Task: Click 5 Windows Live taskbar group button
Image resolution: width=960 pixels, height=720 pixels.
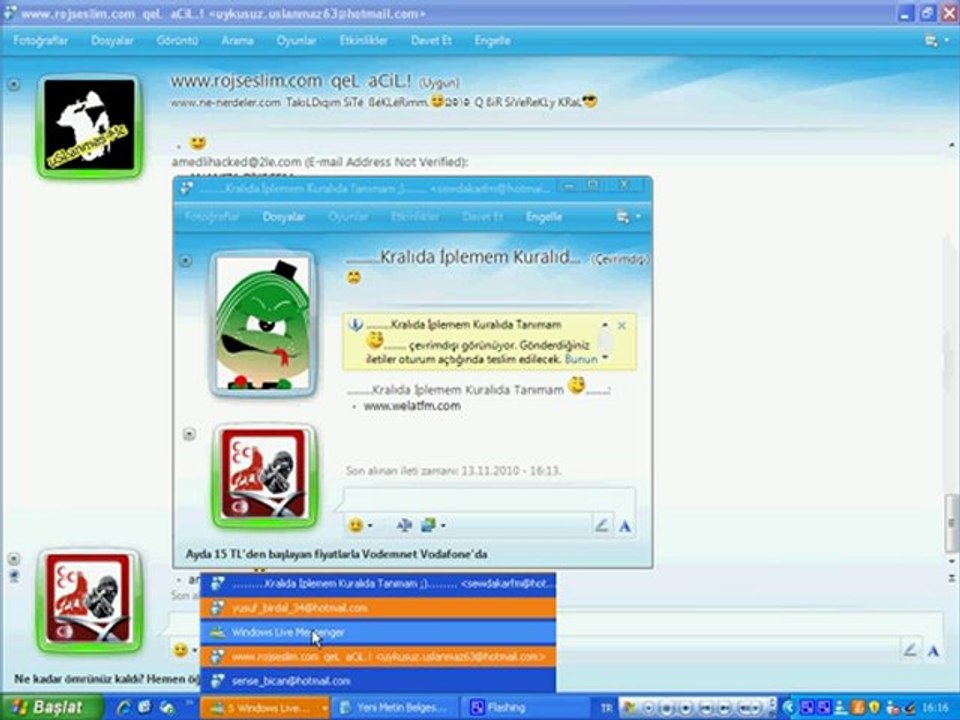Action: coord(265,708)
